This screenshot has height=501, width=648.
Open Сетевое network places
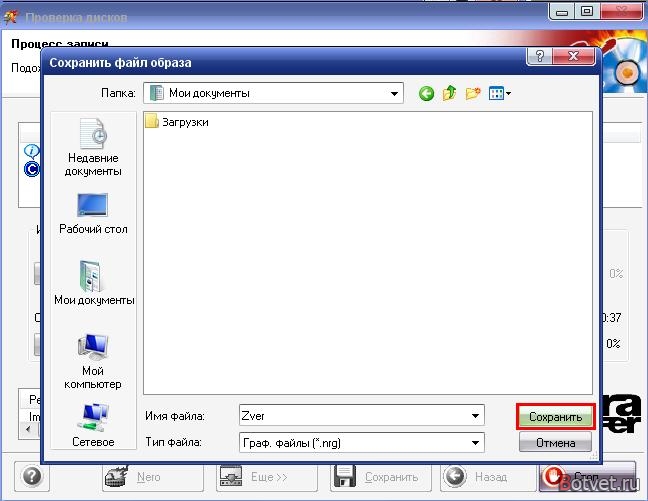tap(93, 425)
